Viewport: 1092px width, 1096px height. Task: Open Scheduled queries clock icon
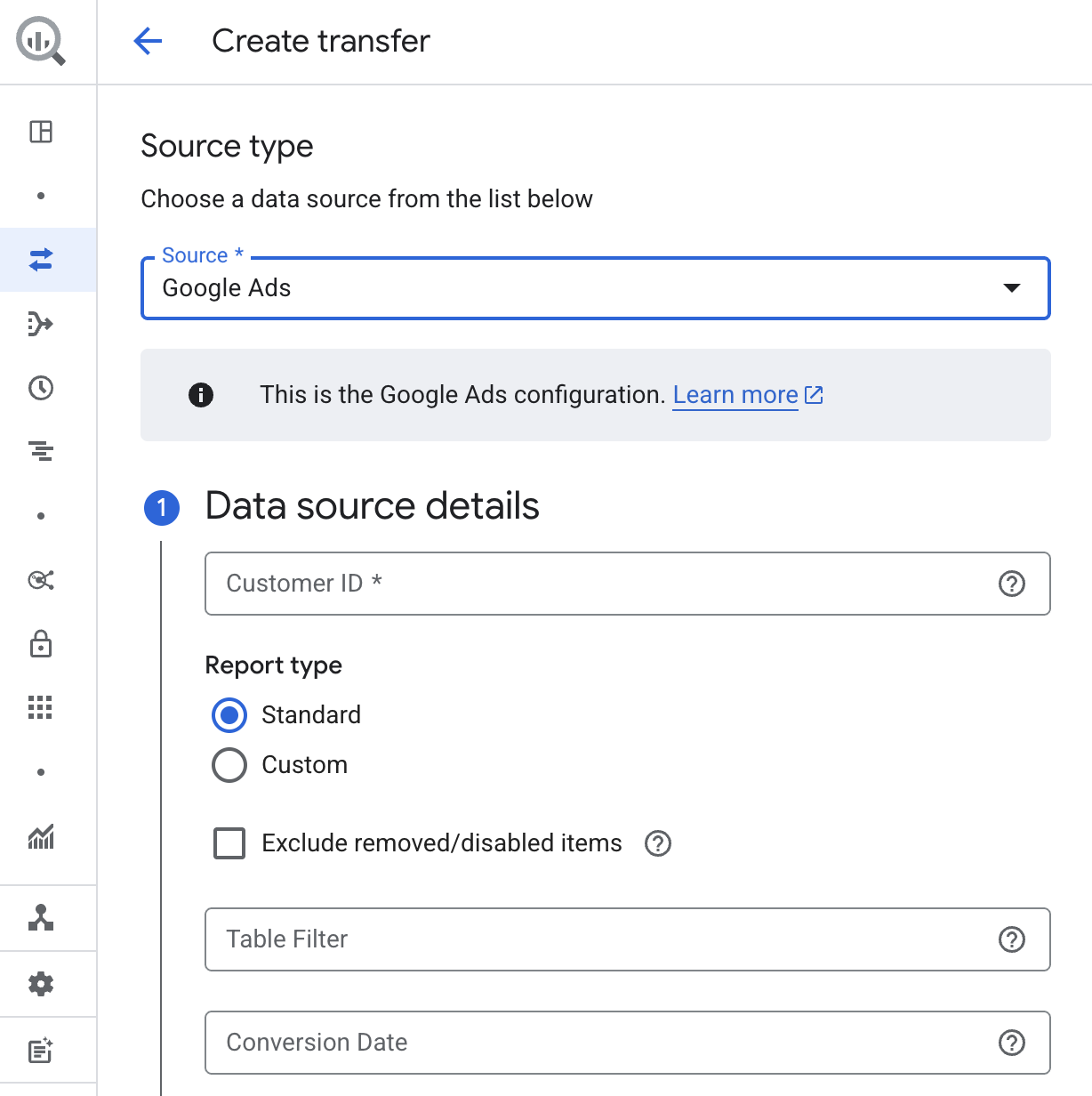(x=41, y=388)
